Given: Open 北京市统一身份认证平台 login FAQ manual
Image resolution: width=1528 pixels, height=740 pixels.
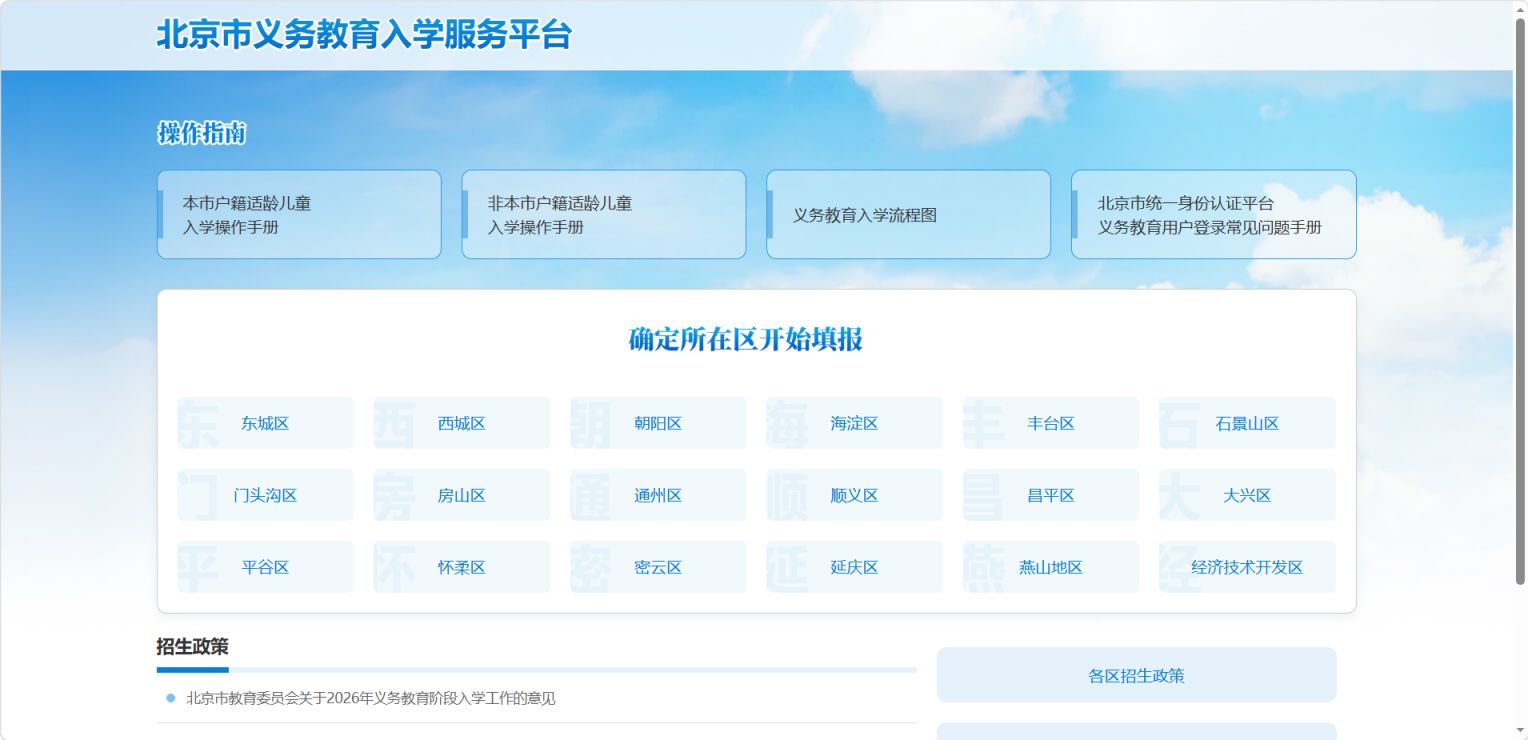Looking at the screenshot, I should click(x=1213, y=214).
